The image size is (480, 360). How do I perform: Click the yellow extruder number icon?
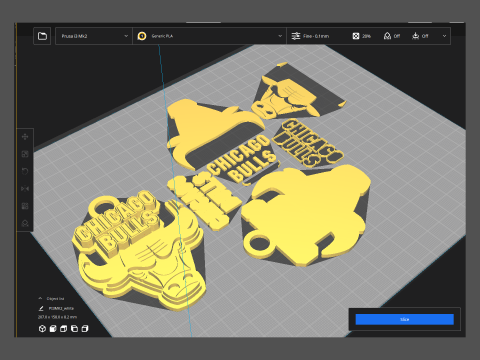142,36
